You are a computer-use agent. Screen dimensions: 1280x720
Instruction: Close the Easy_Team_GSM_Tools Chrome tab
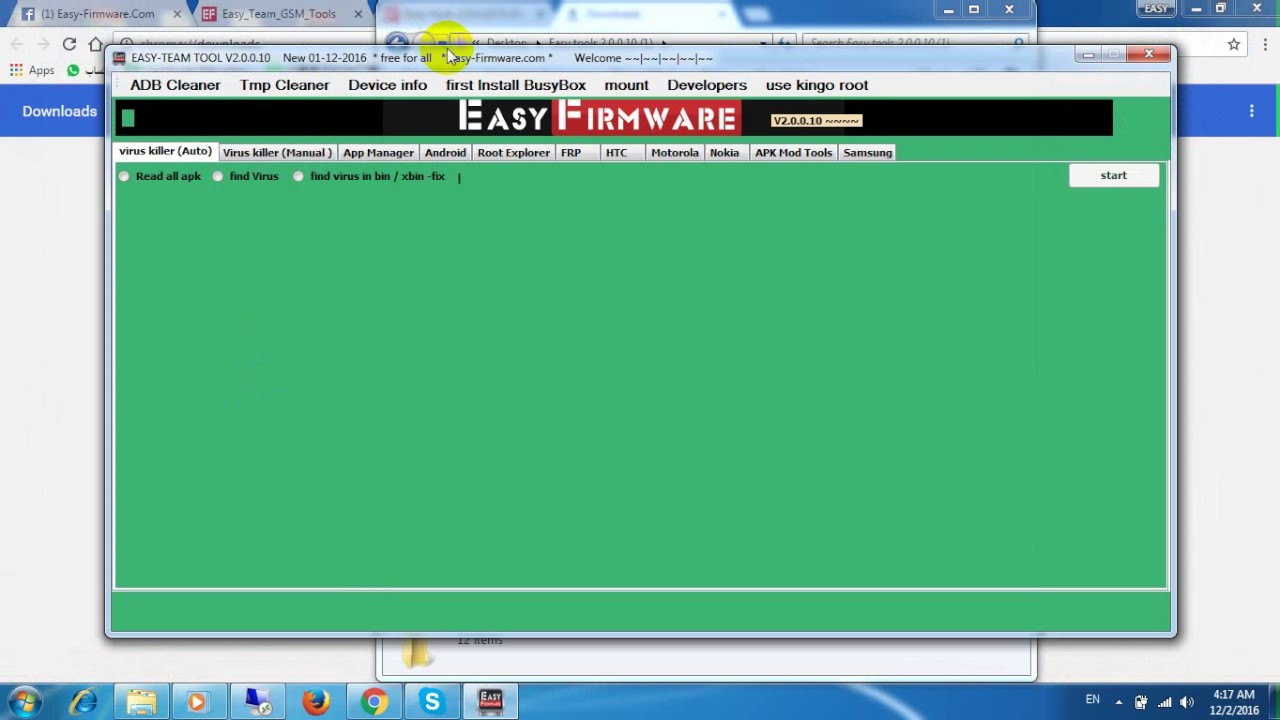coord(358,14)
